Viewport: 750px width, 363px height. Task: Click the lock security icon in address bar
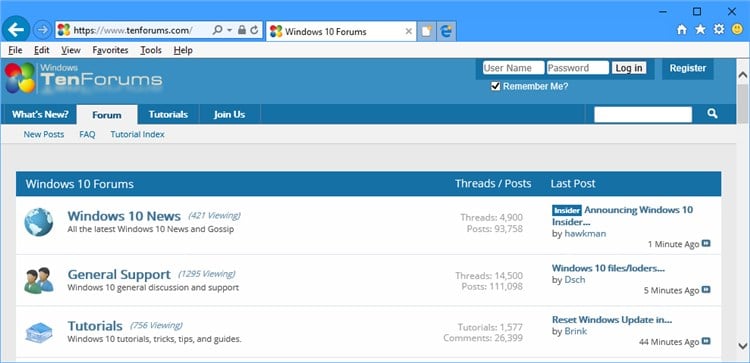click(x=242, y=30)
